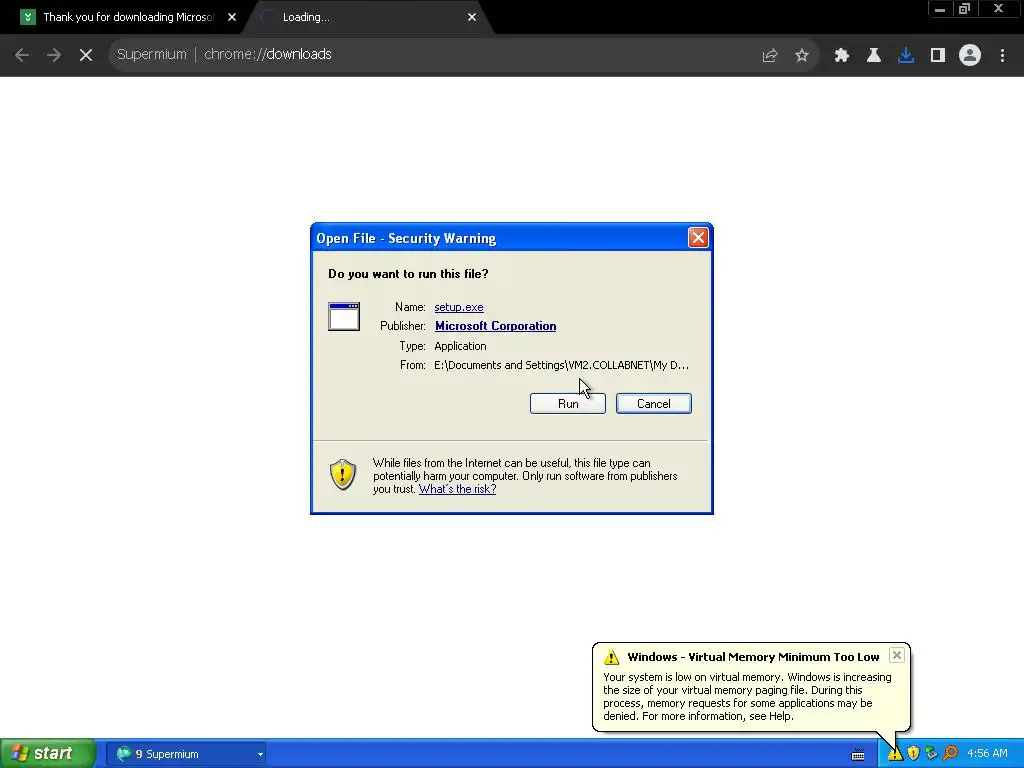
Task: Open the browser three-dot menu
Action: click(1002, 55)
